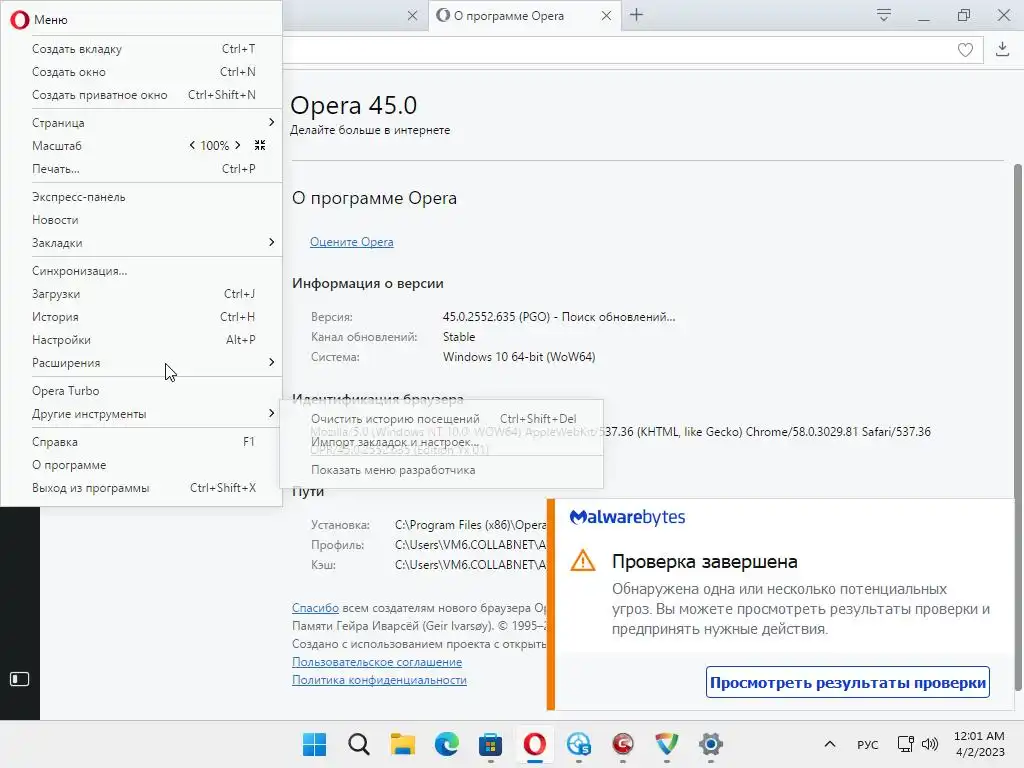
Task: Click version text '45.0.2552.635 (PGO)'
Action: click(496, 317)
